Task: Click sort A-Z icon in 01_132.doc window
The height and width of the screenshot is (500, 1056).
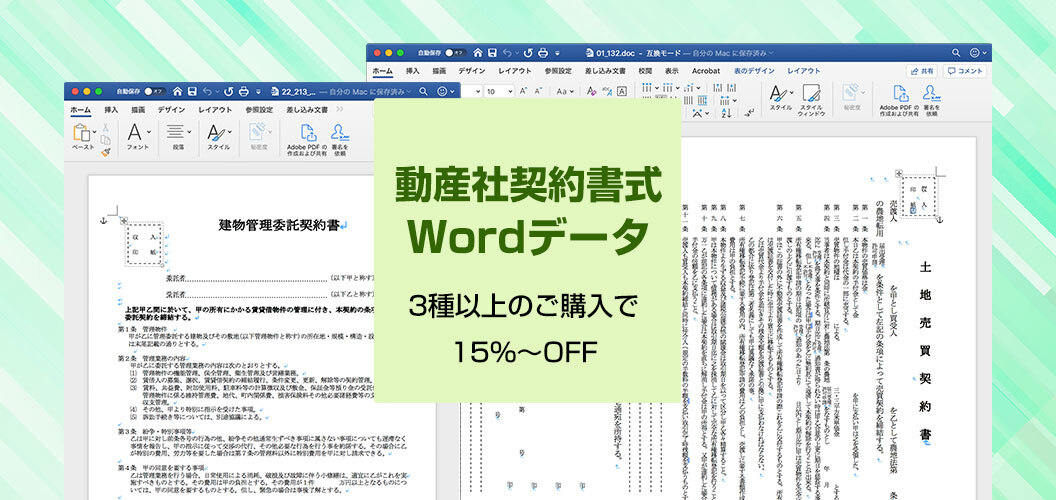Action: (x=726, y=113)
